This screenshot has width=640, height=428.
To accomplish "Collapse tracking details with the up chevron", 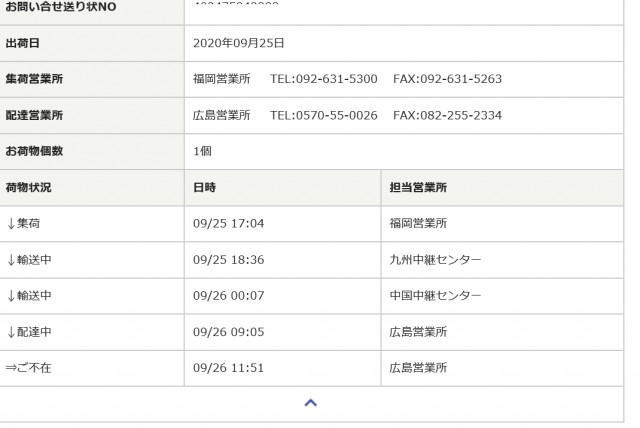I will coord(311,403).
